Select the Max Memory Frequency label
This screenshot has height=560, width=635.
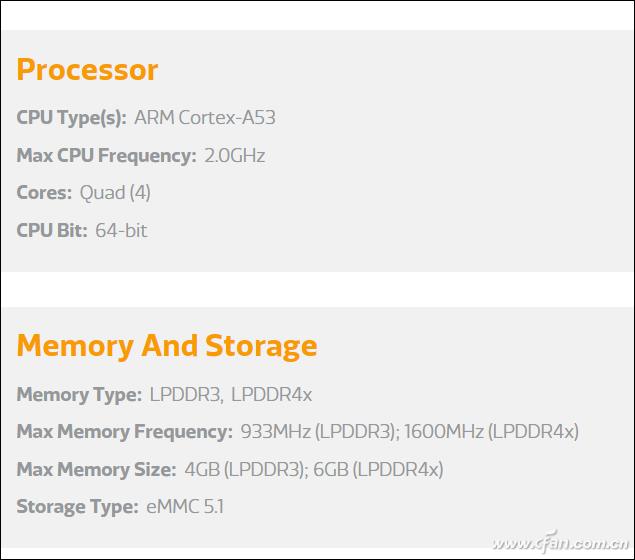click(125, 432)
